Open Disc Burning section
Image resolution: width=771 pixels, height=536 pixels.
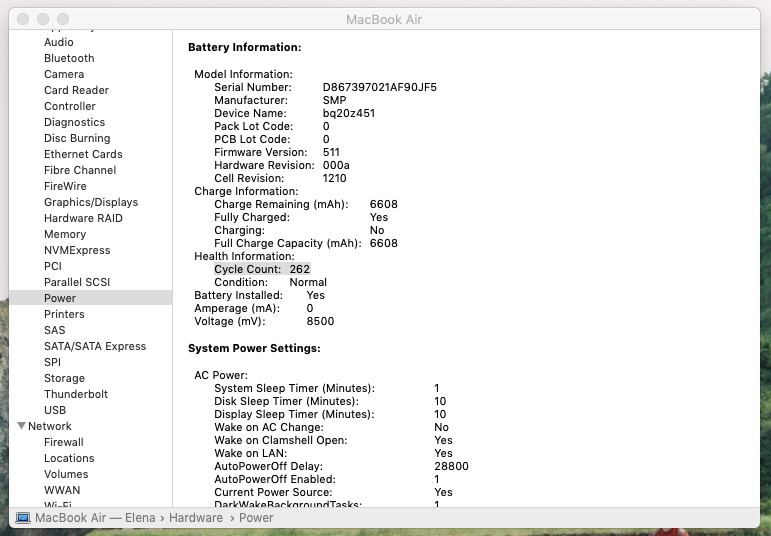click(x=77, y=138)
